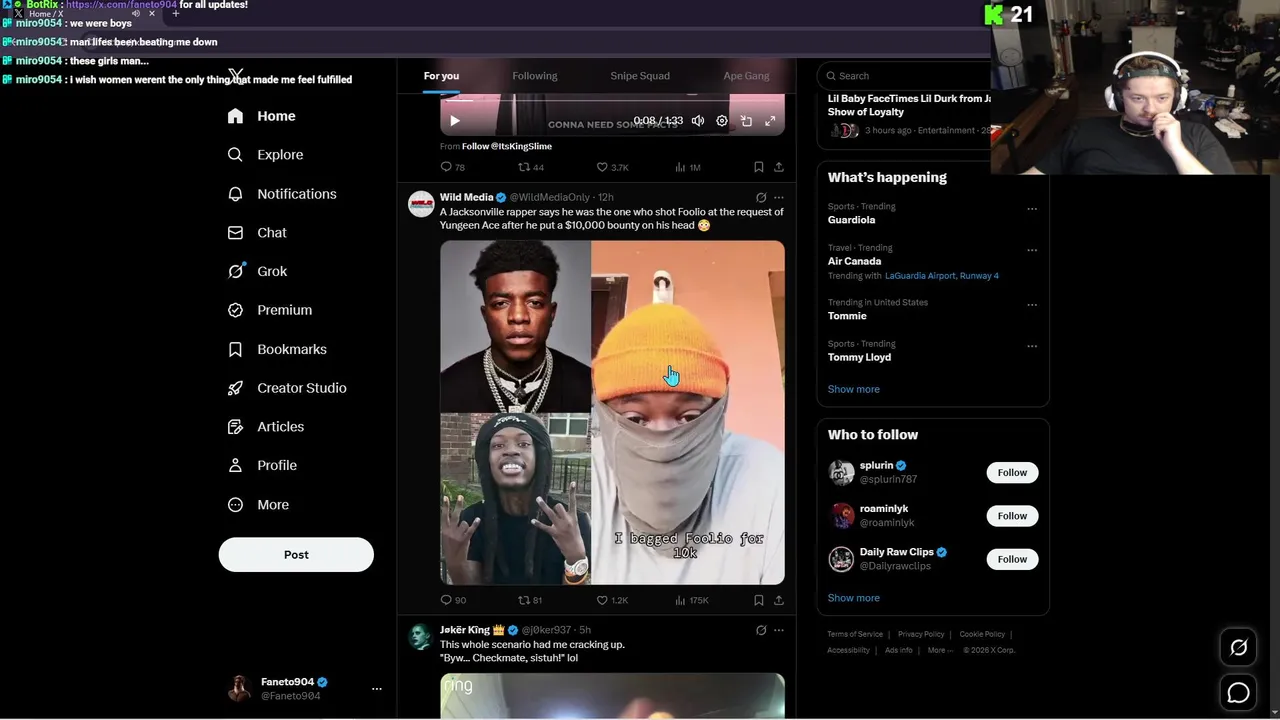This screenshot has width=1280, height=720.
Task: Click the Premium badge icon
Action: (235, 310)
